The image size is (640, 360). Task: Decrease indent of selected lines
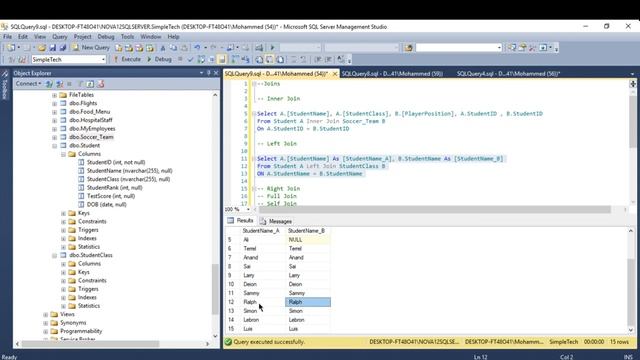318,60
